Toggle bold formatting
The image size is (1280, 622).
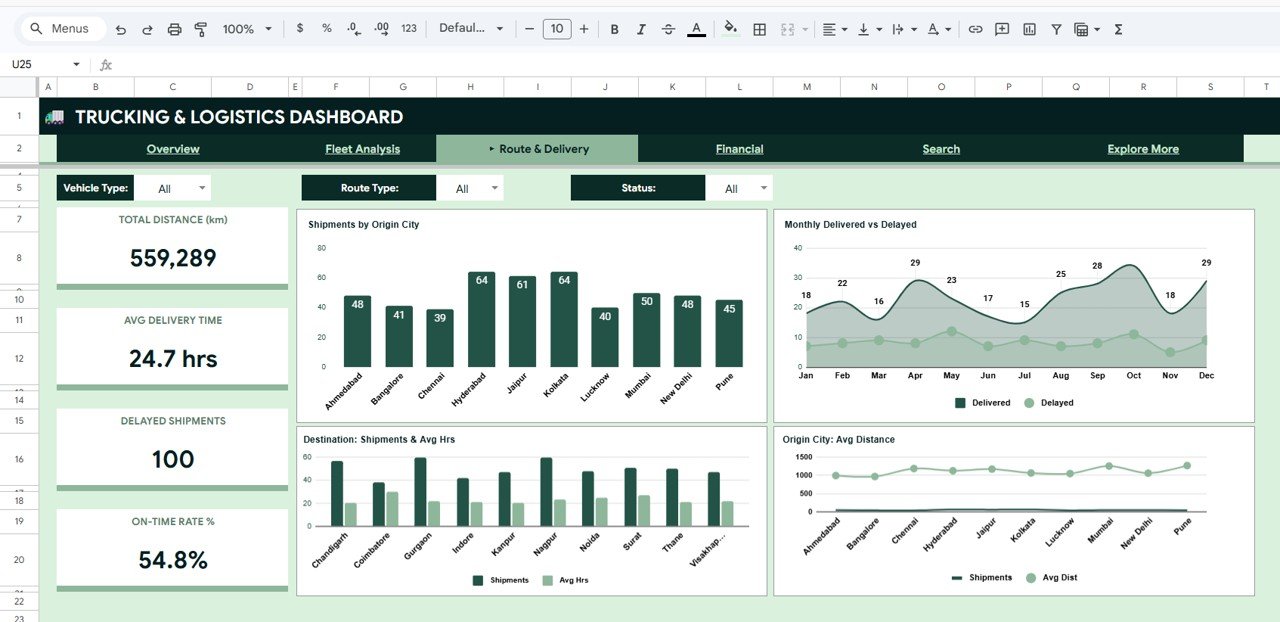click(614, 29)
